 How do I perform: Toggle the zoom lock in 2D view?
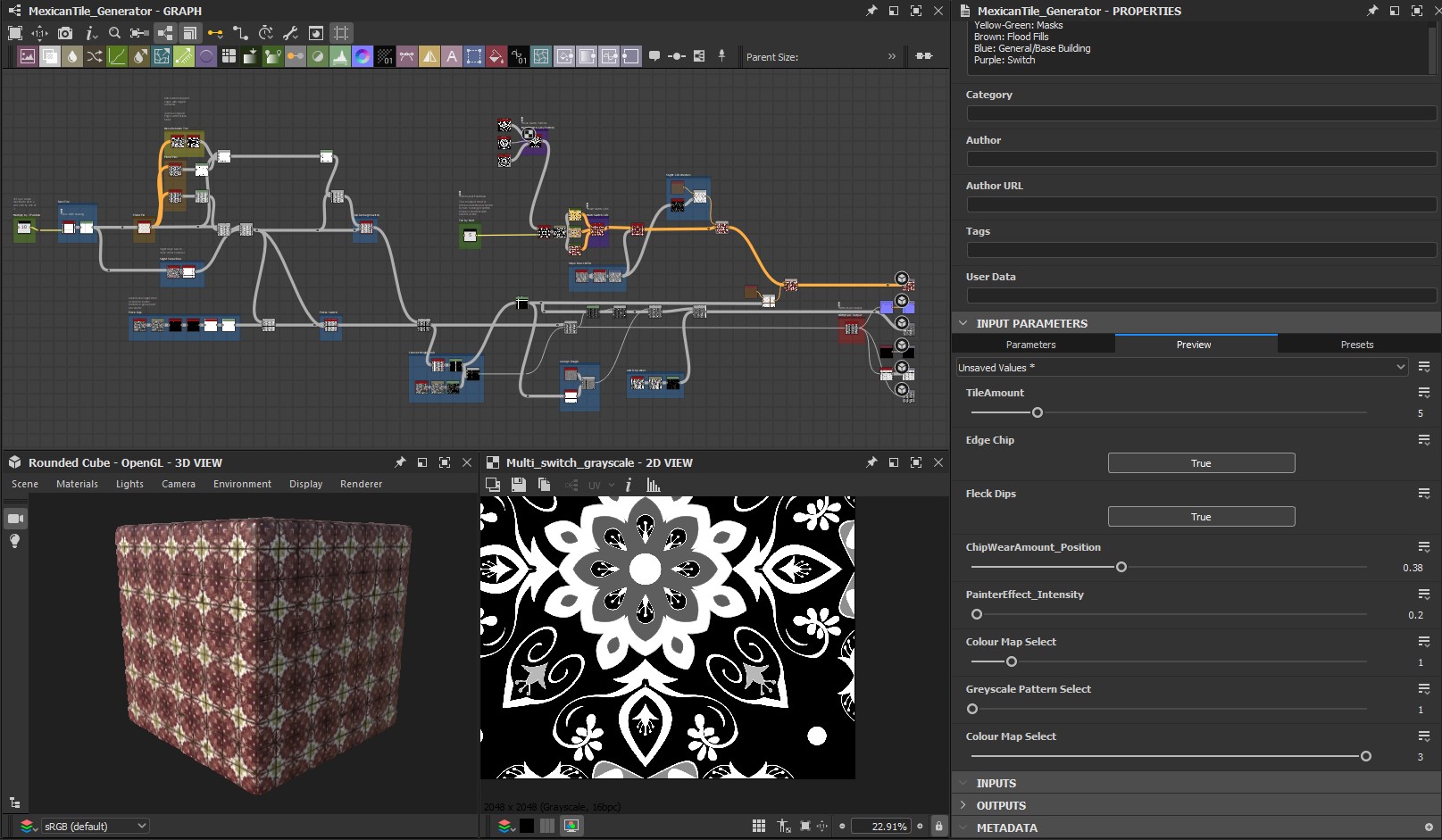(x=938, y=826)
